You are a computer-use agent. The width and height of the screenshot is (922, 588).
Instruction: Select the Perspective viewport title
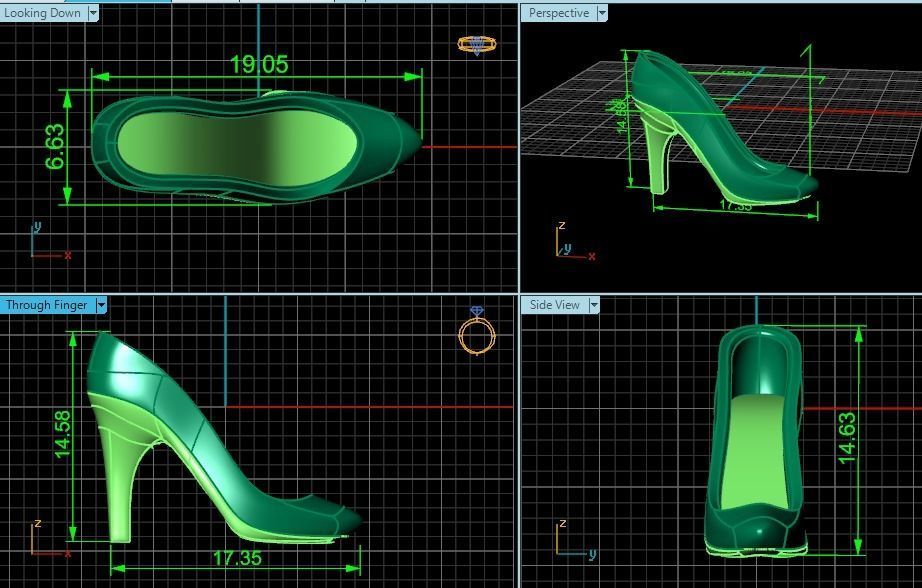pyautogui.click(x=559, y=13)
